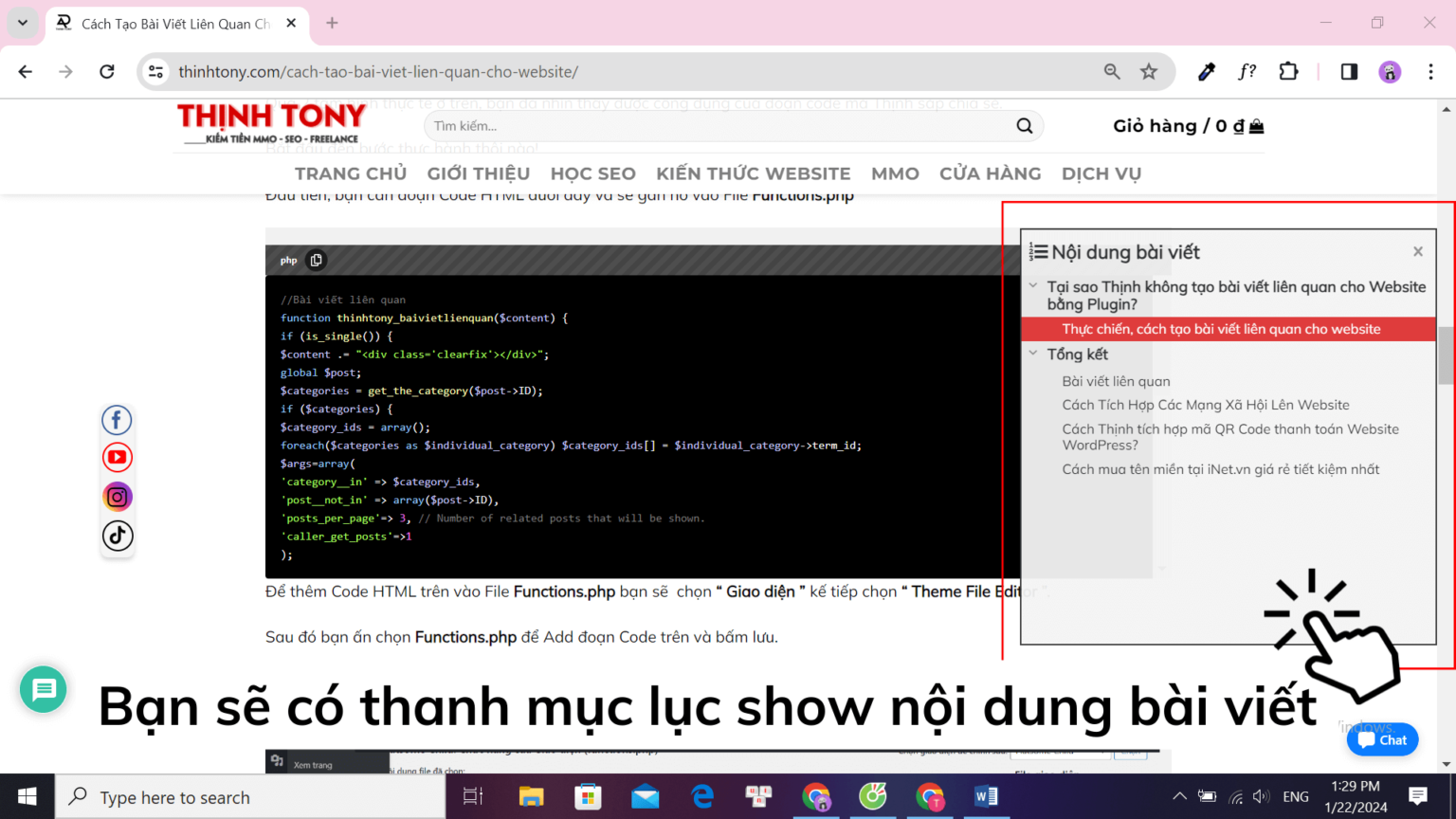Viewport: 1456px width, 819px height.
Task: Click the Facebook social share icon
Action: point(117,420)
